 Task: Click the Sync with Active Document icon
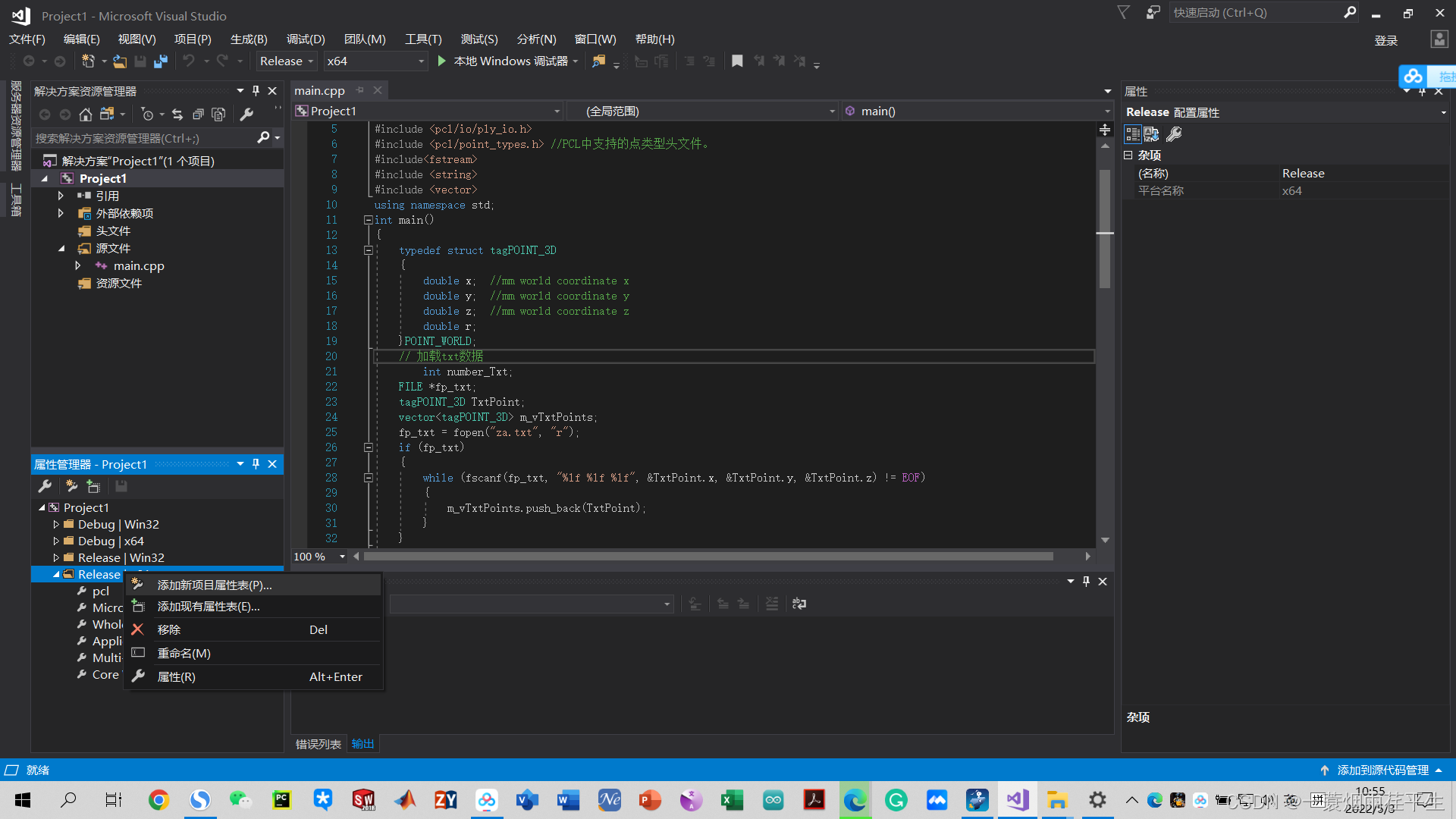click(x=177, y=115)
